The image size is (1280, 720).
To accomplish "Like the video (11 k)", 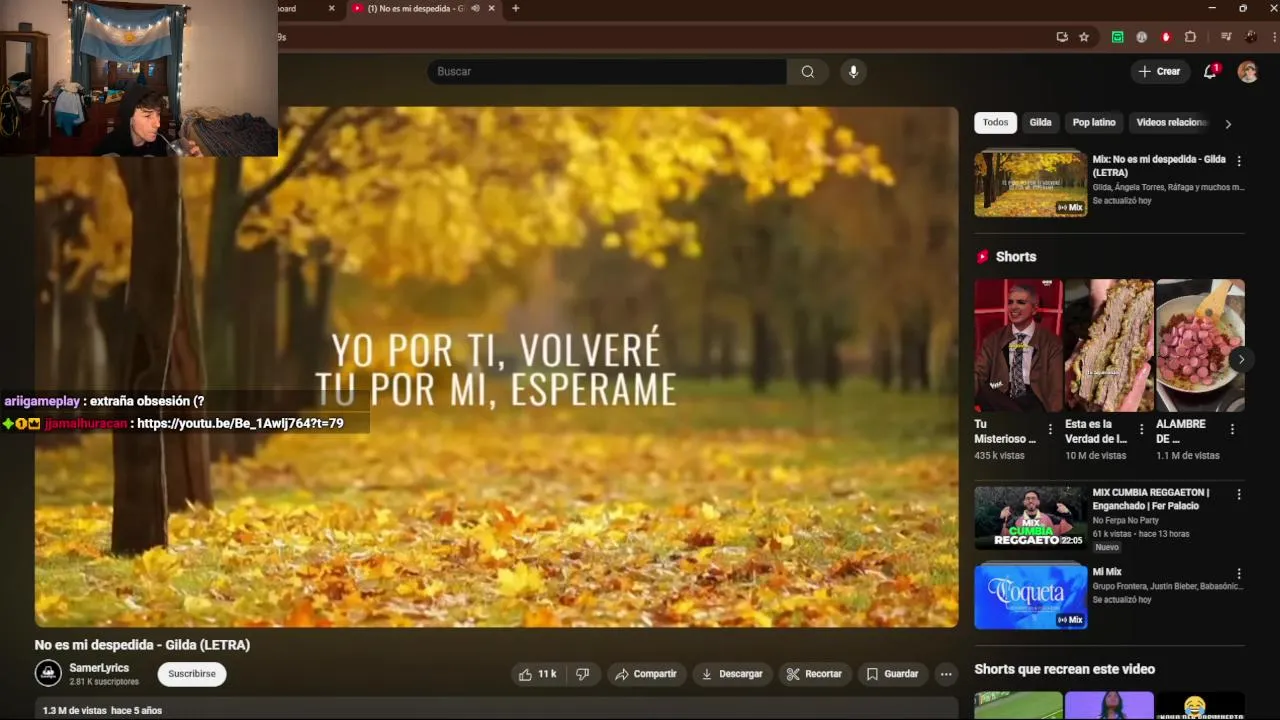I will click(x=537, y=674).
